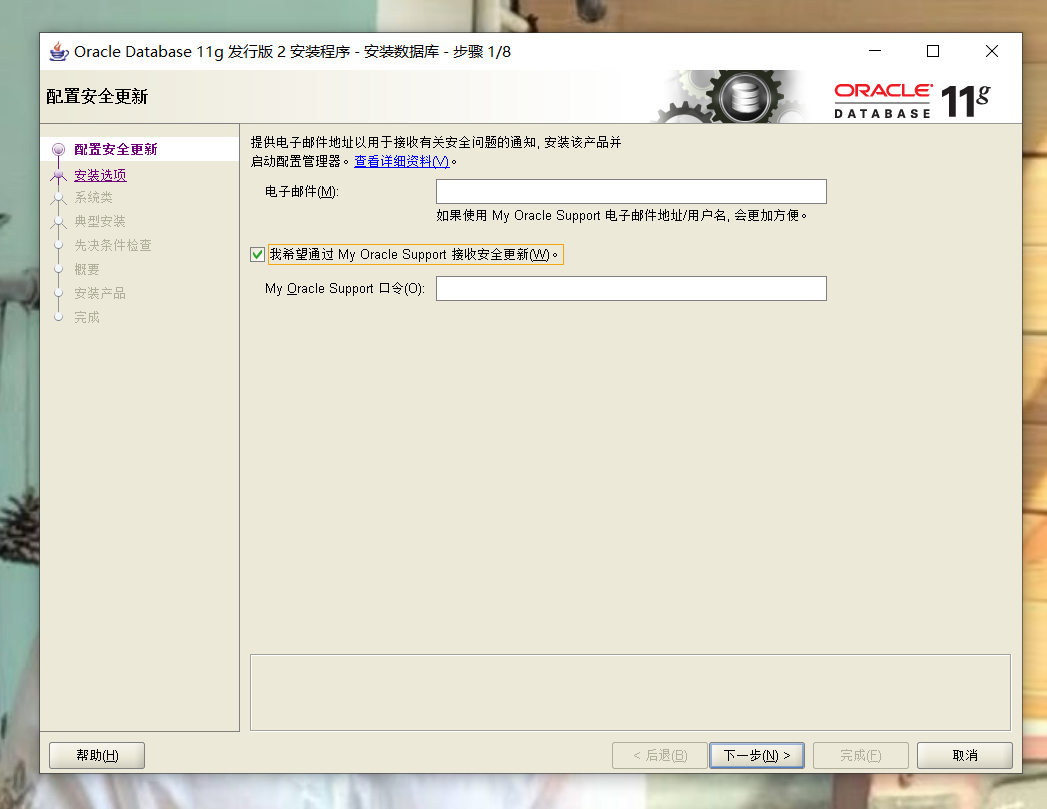Select the 先决条件检查 step in sidebar

pyautogui.click(x=113, y=245)
